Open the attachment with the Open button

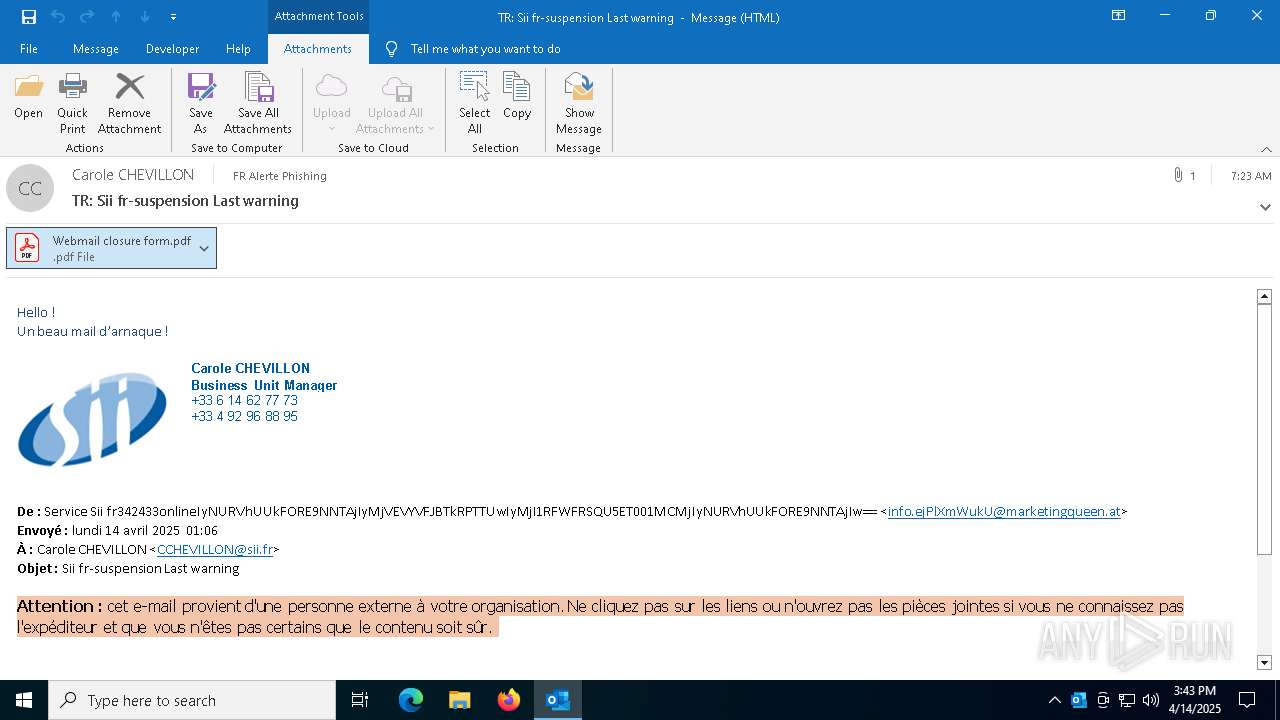click(29, 97)
